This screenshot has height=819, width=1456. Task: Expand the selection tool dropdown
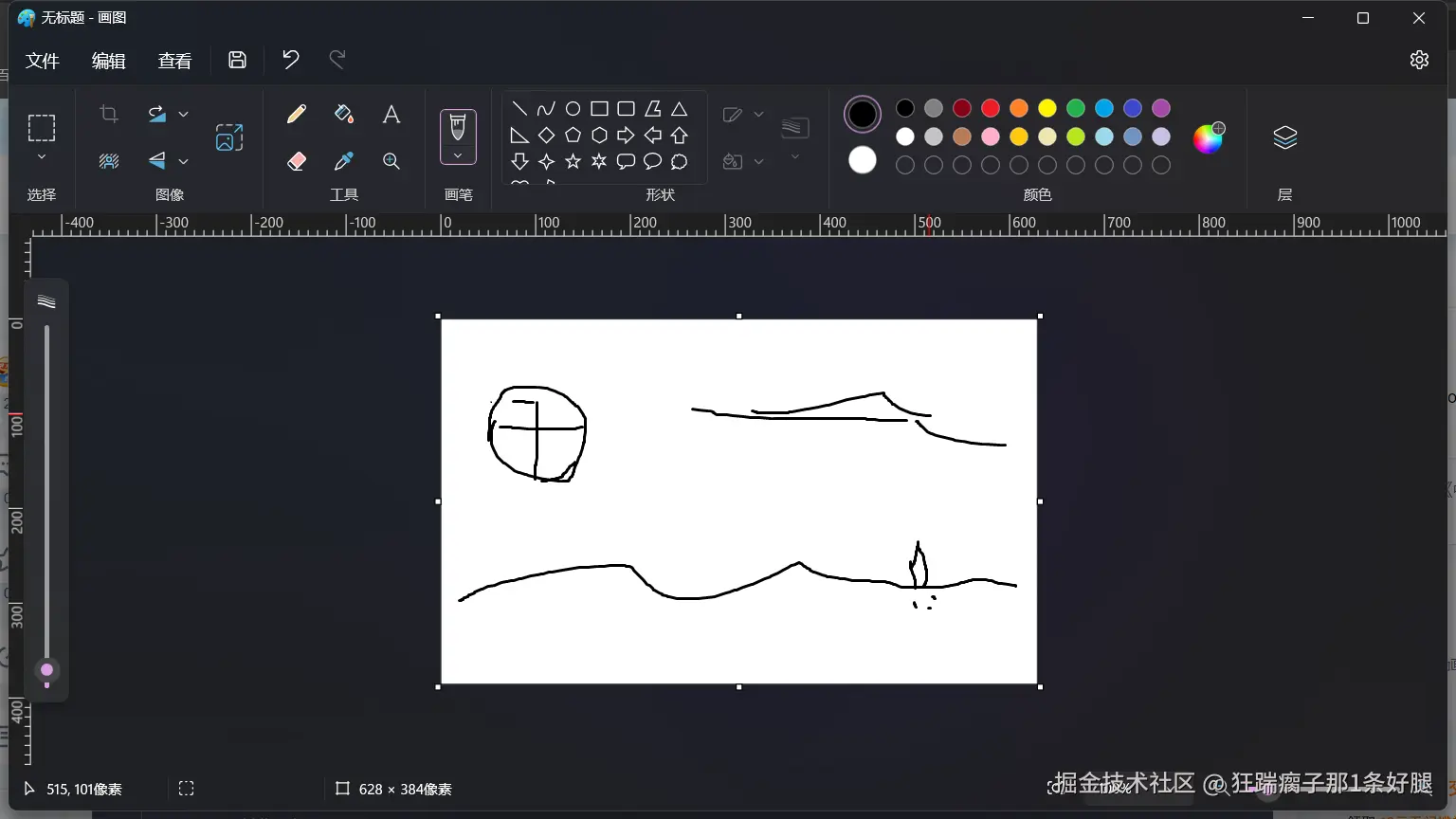click(x=42, y=157)
